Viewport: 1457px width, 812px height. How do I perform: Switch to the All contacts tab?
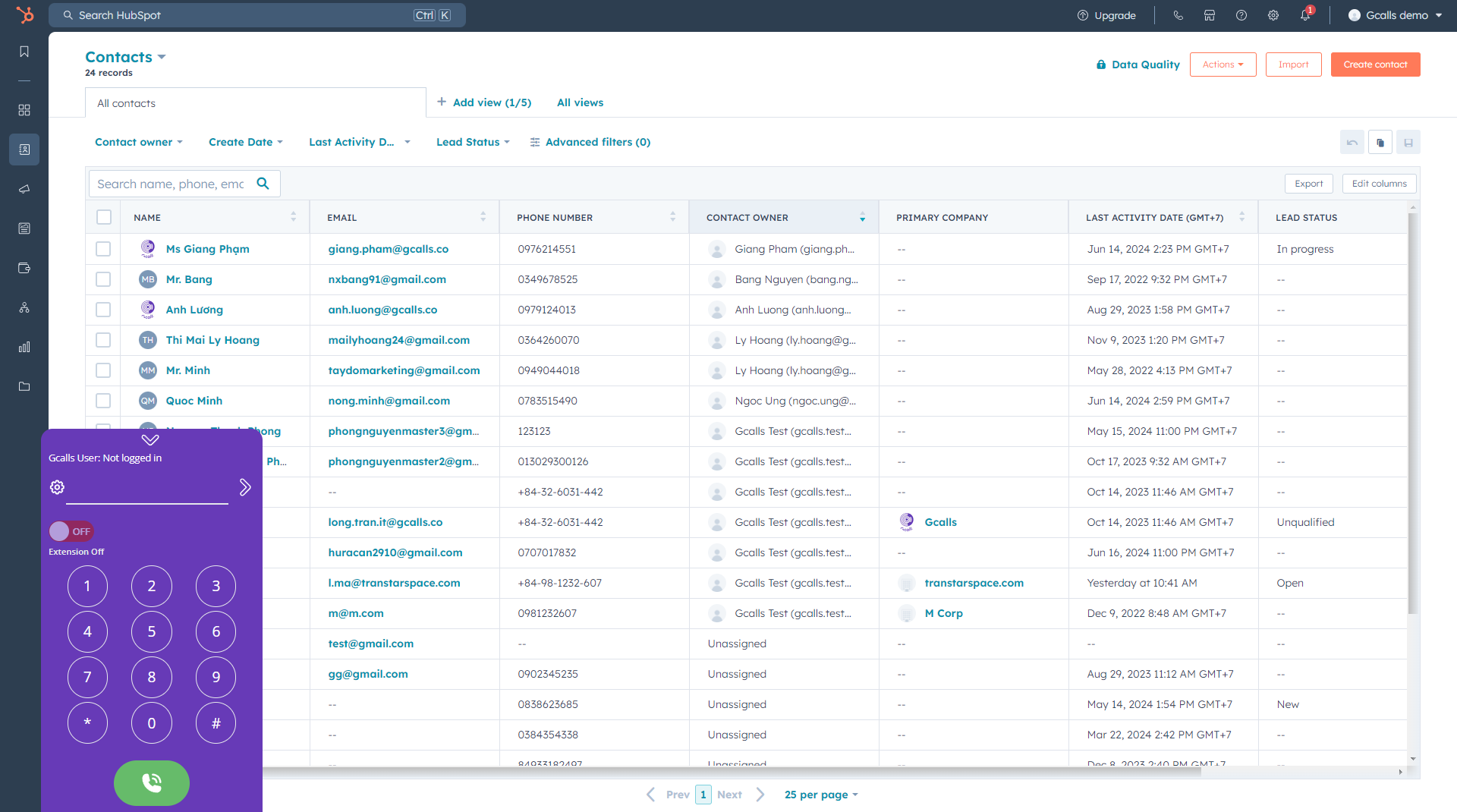point(126,102)
